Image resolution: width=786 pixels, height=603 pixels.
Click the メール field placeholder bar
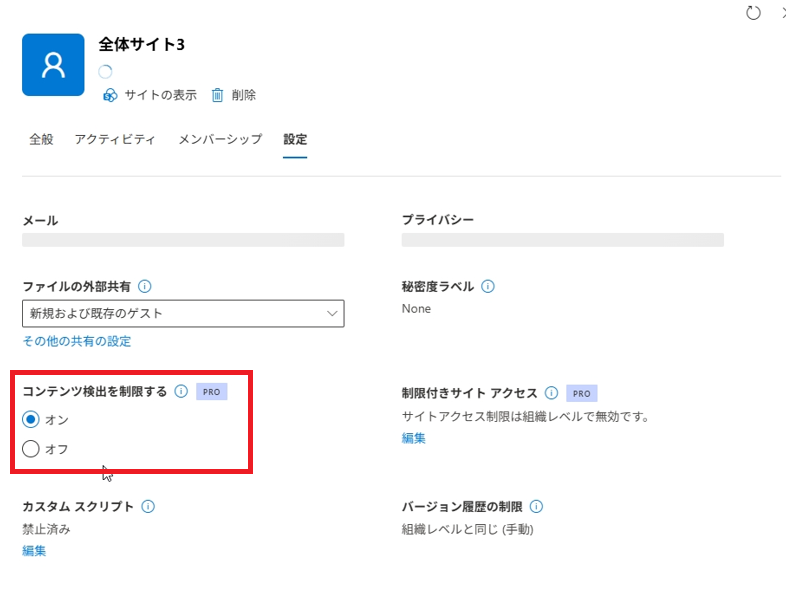coord(183,240)
